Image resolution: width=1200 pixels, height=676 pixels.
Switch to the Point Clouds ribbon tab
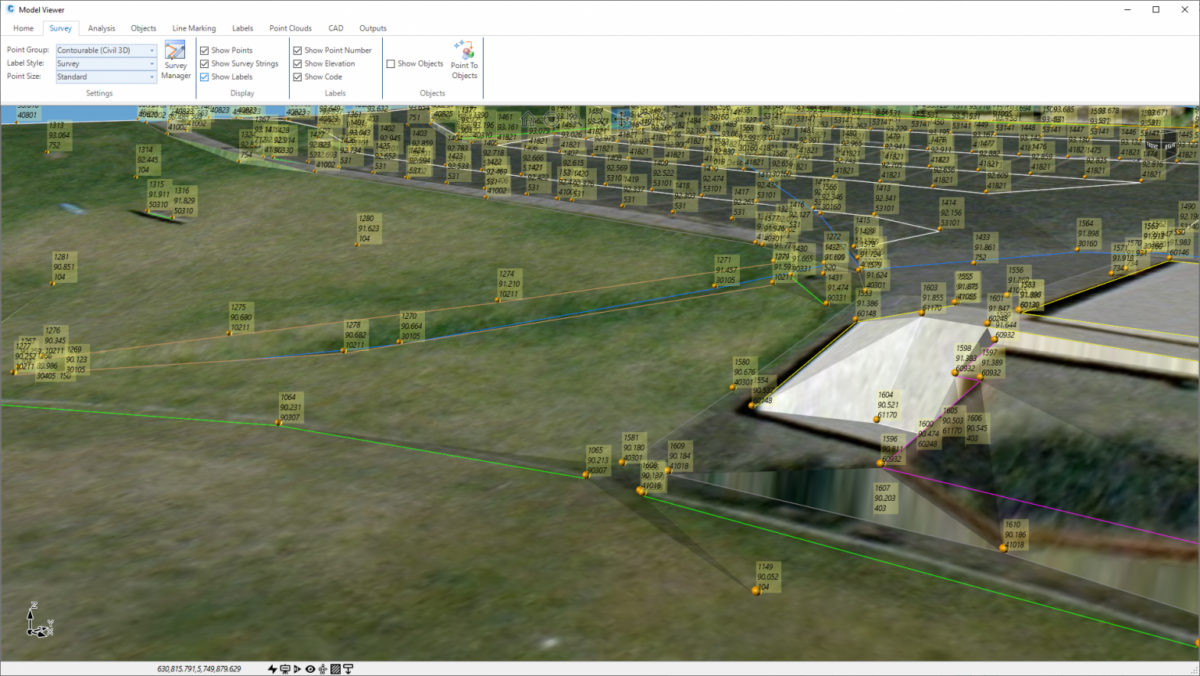point(290,28)
